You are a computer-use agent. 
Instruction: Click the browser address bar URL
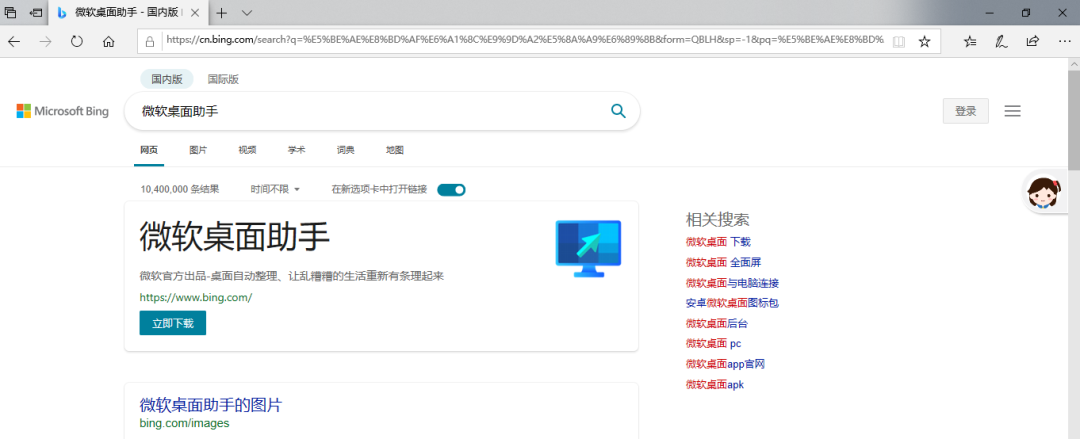click(525, 41)
